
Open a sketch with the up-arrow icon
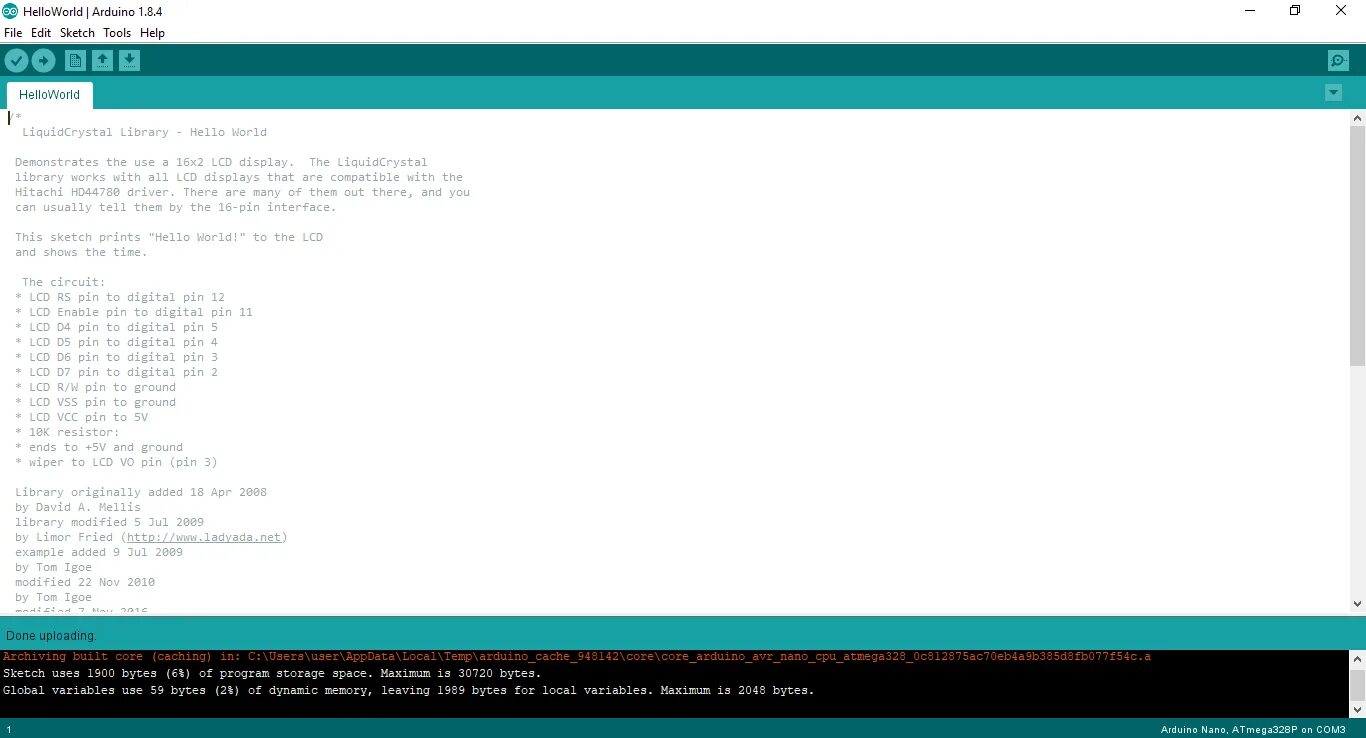pos(102,61)
